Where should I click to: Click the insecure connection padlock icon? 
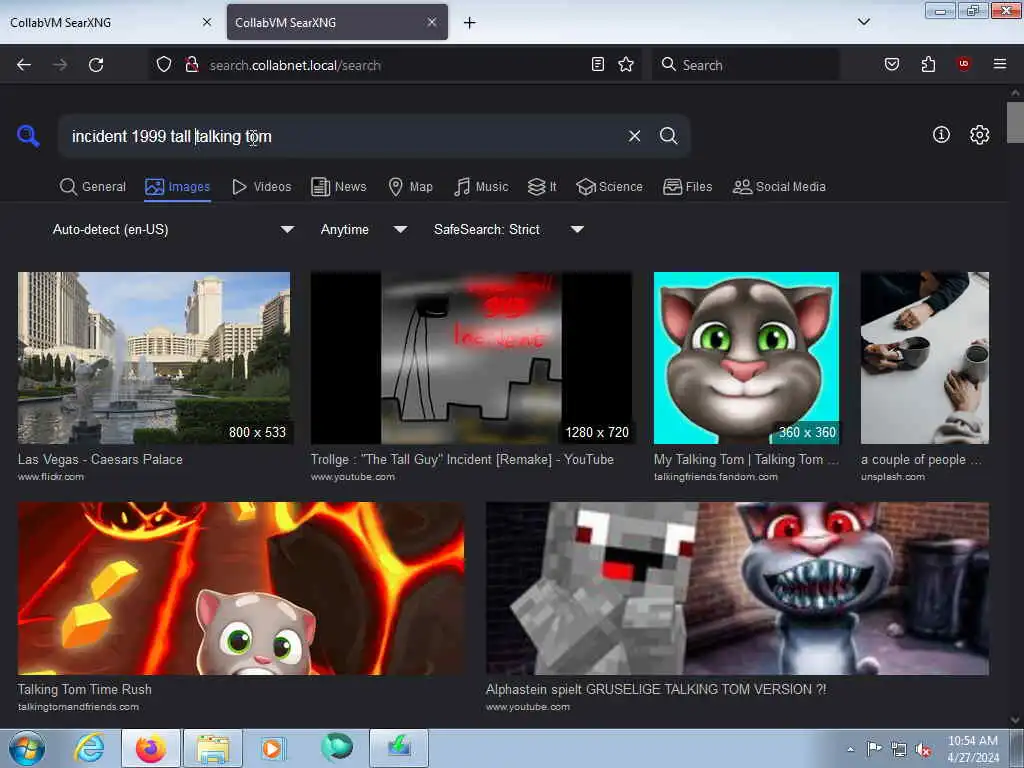[191, 65]
